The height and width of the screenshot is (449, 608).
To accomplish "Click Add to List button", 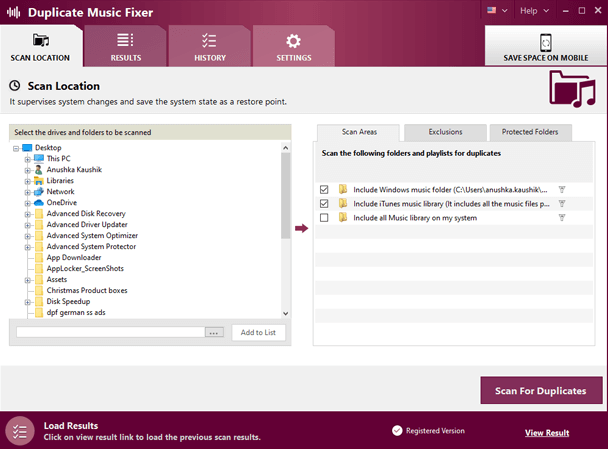I will (x=258, y=332).
